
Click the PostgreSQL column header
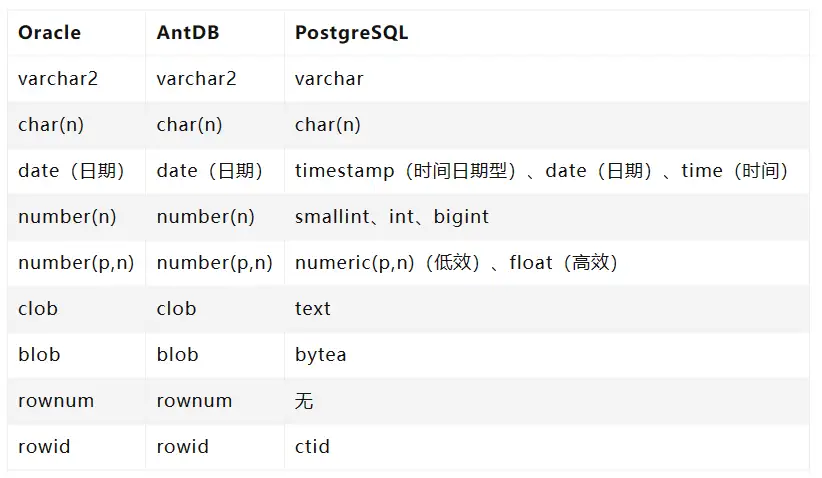351,33
